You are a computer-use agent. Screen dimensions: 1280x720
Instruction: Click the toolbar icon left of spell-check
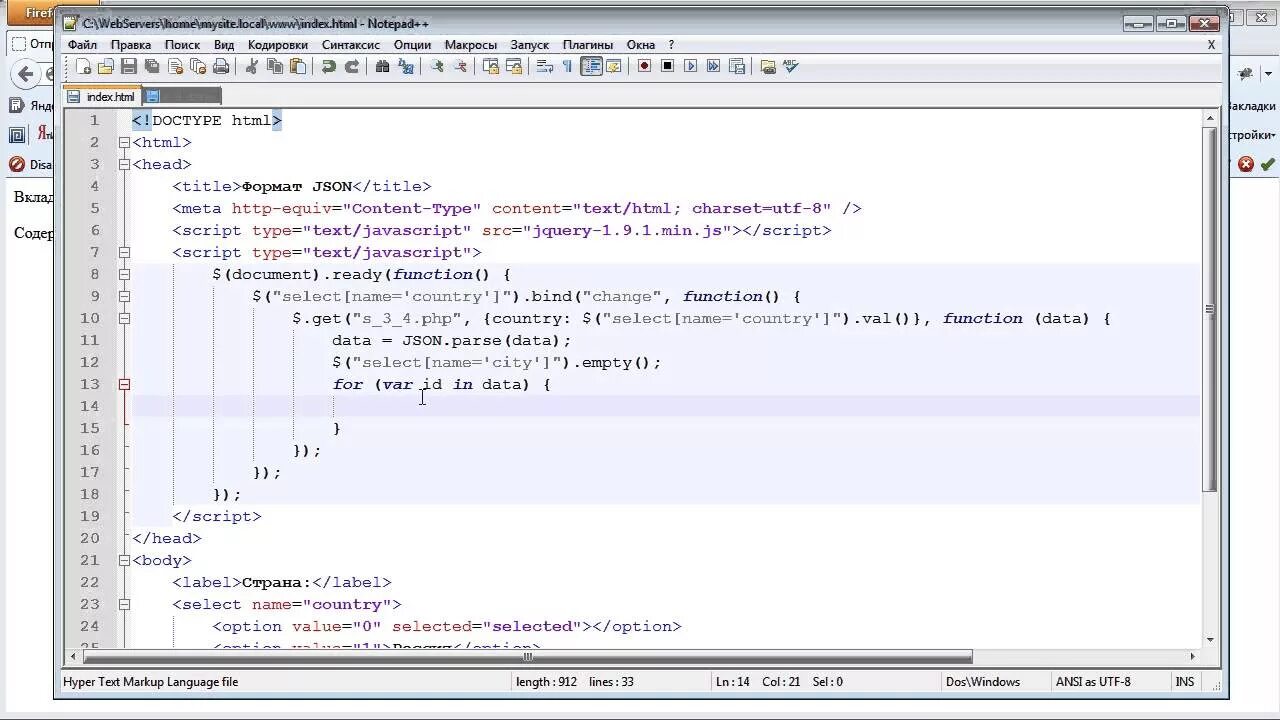click(768, 67)
